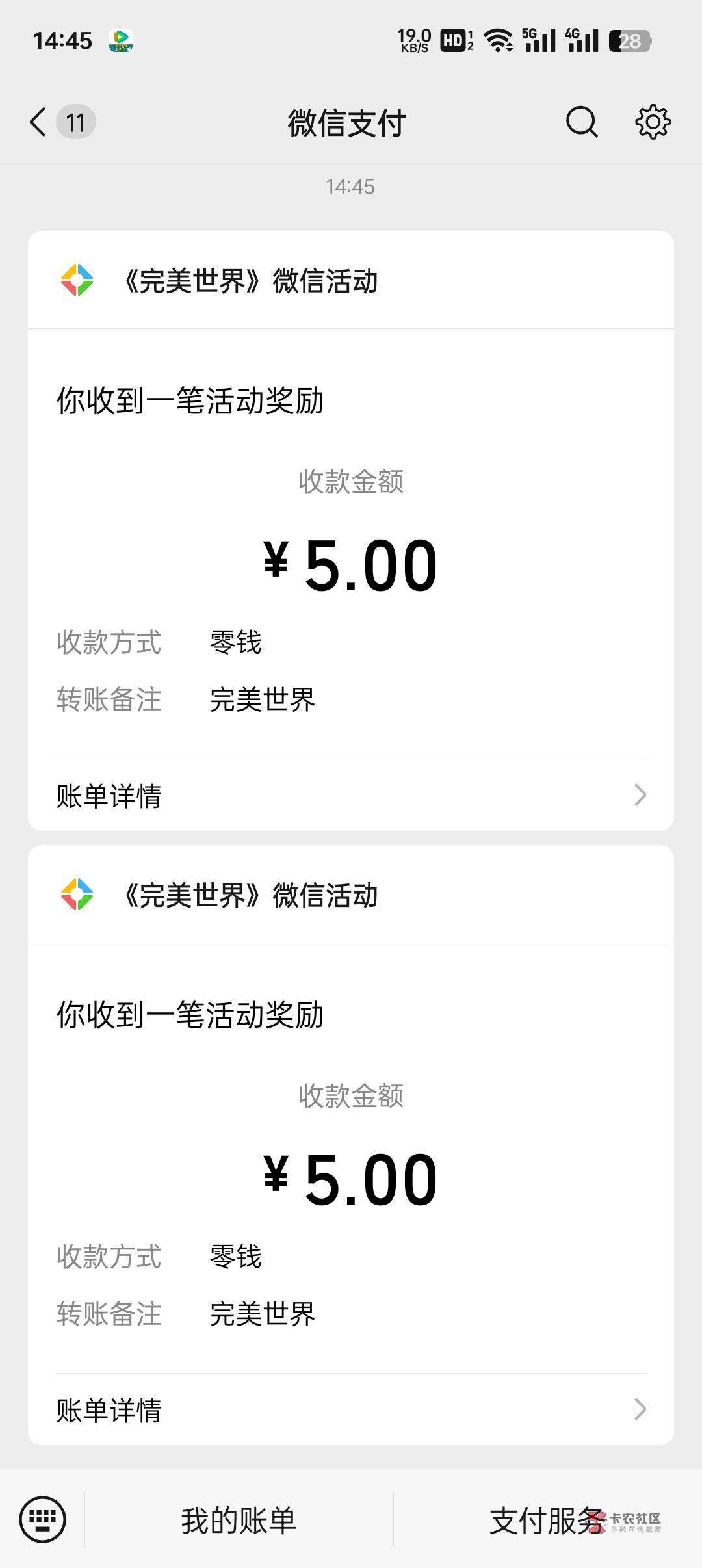Tap the second ¥5.00 amount
This screenshot has height=1568, width=702.
[350, 1180]
